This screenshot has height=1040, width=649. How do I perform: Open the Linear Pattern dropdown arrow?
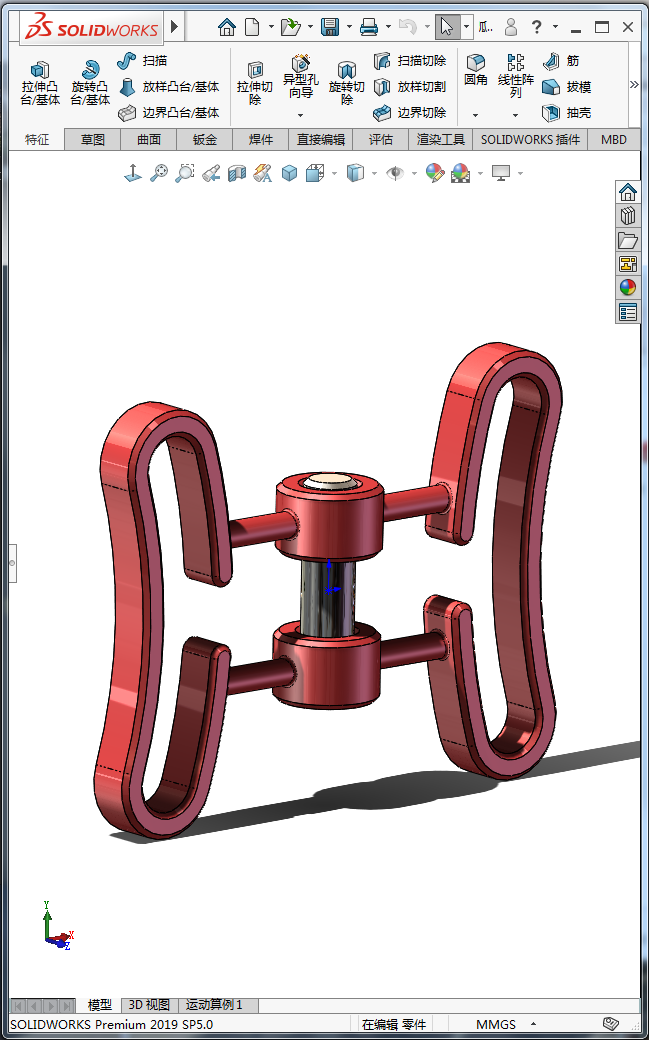coord(516,115)
